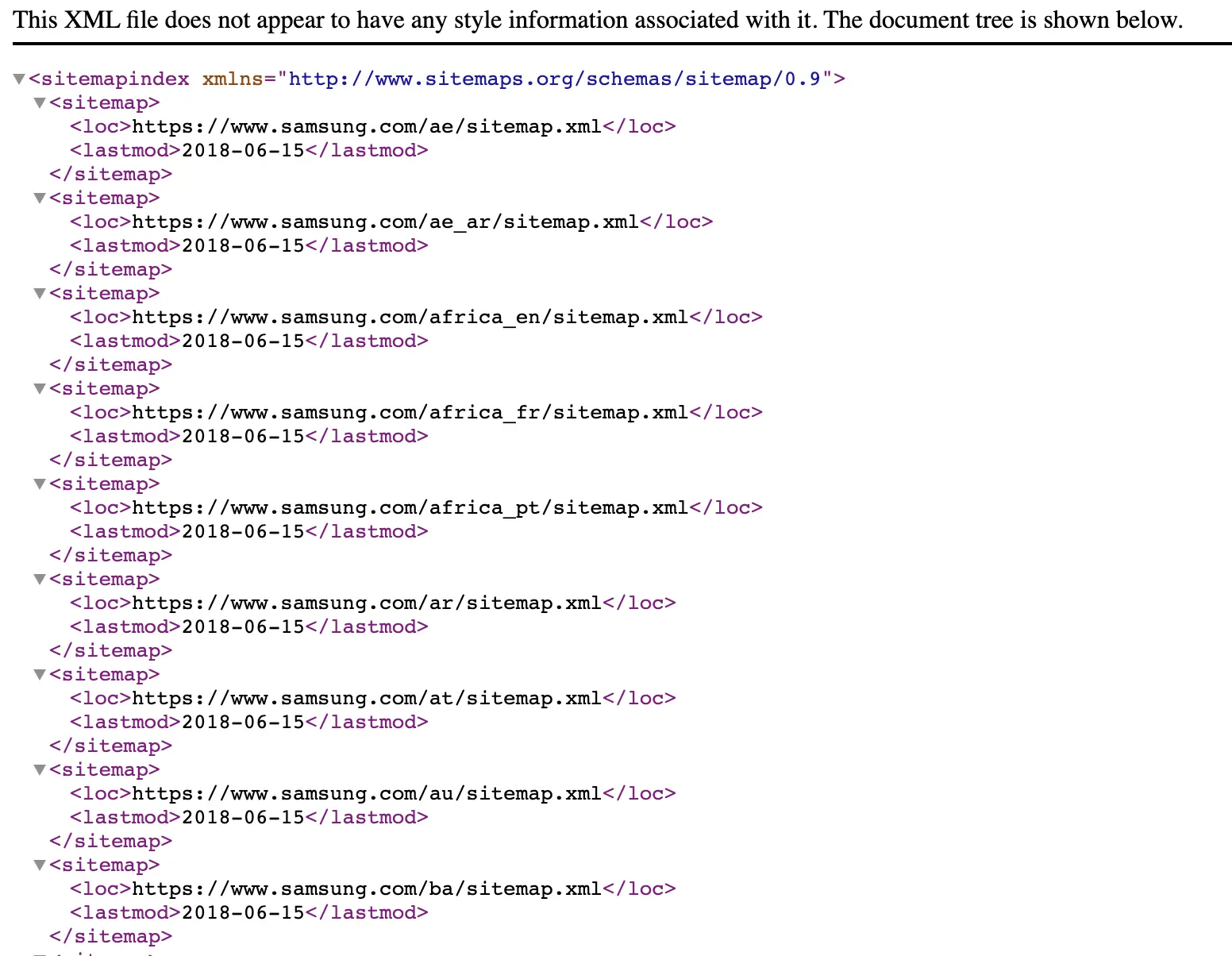Screen dimensions: 1232x956
Task: Collapse the sitemap entry for ae
Action: pyautogui.click(x=39, y=102)
